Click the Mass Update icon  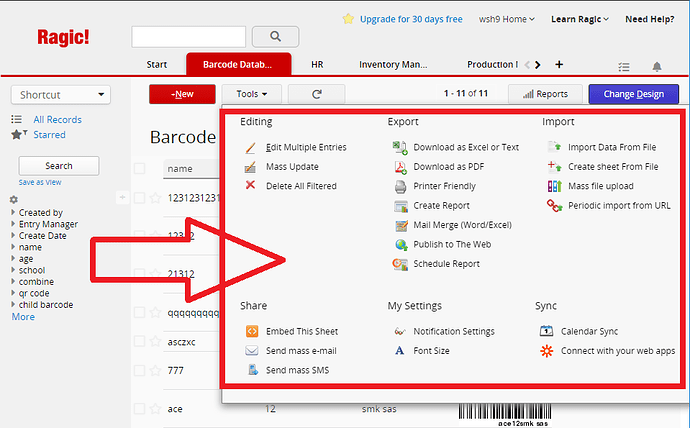pos(250,167)
